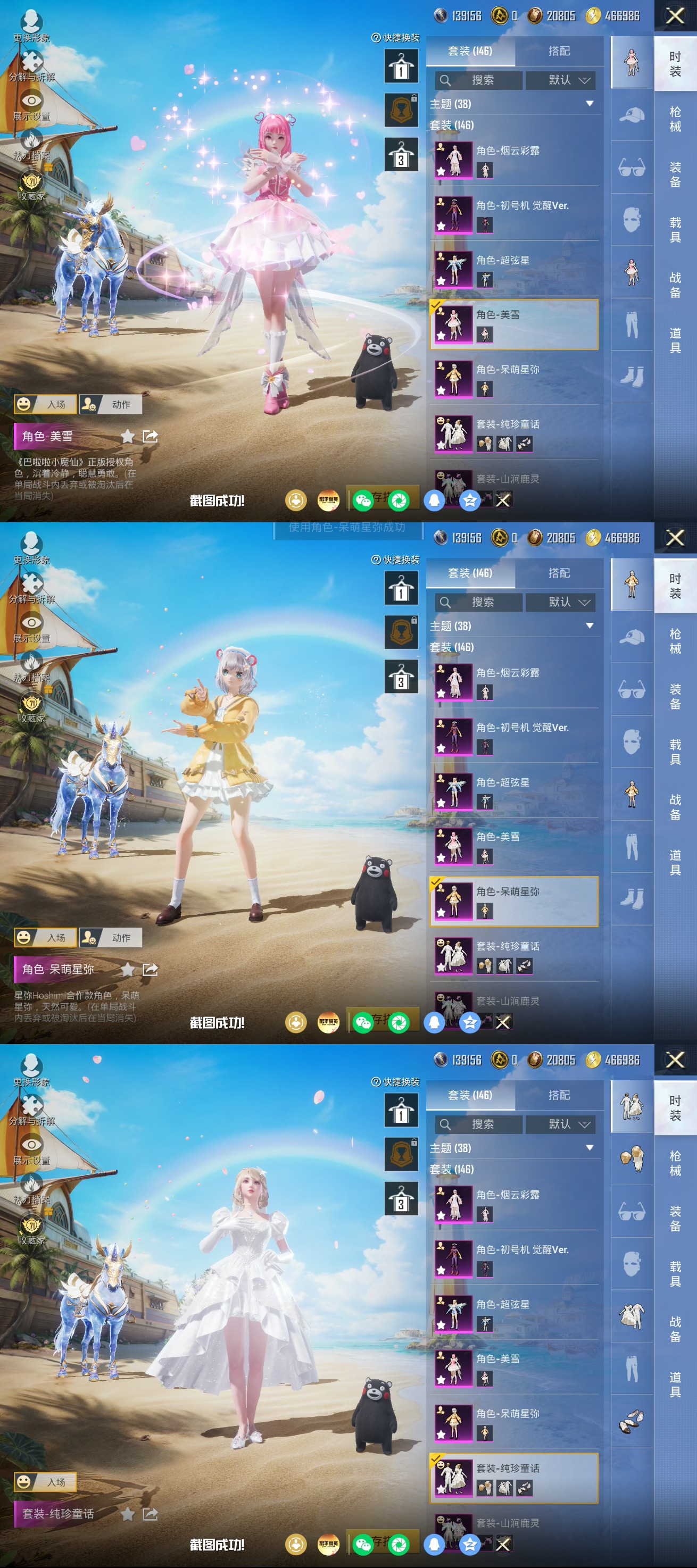Select 角色-烟云彩霞 in the 角色-美雪 screen list
Screen dimensions: 697x1568
pyautogui.click(x=514, y=160)
